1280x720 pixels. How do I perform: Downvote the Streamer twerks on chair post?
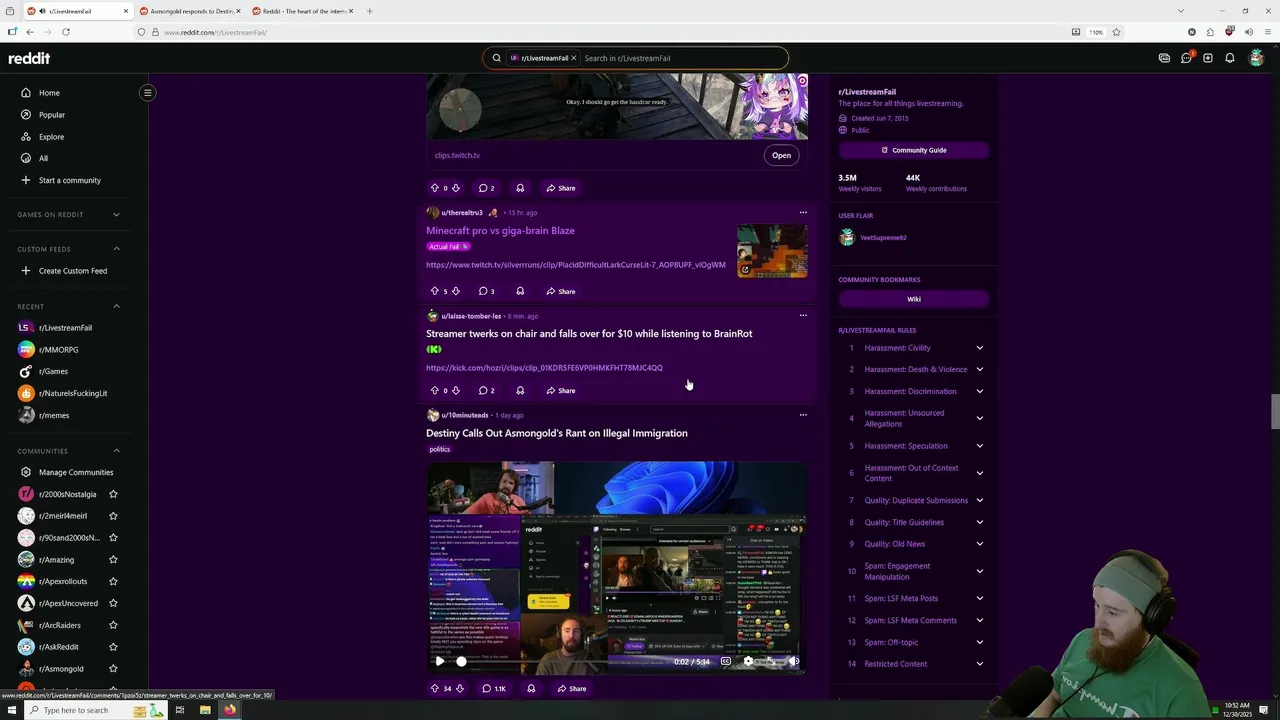456,390
